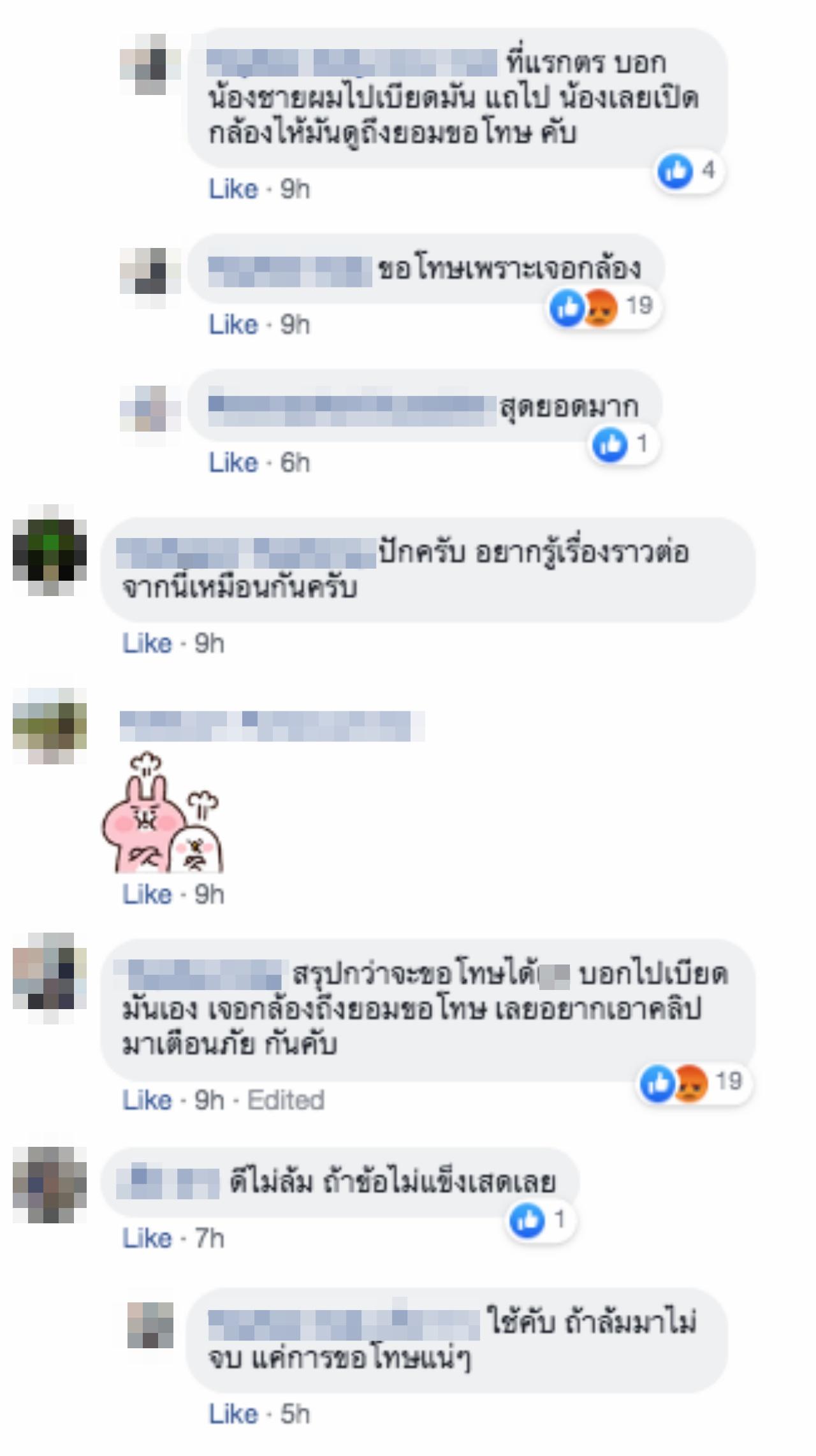Screen dimensions: 816x1456
Task: Like the 'ปักครับ' comment
Action: click(147, 644)
